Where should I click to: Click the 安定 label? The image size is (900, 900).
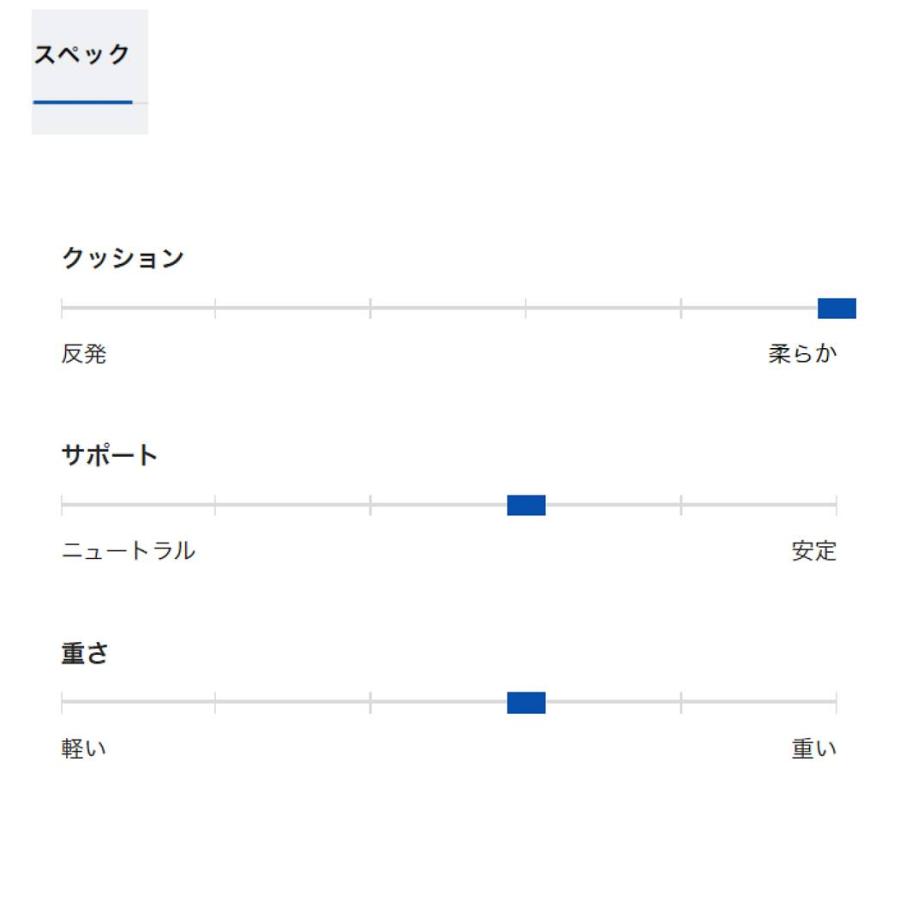point(814,551)
